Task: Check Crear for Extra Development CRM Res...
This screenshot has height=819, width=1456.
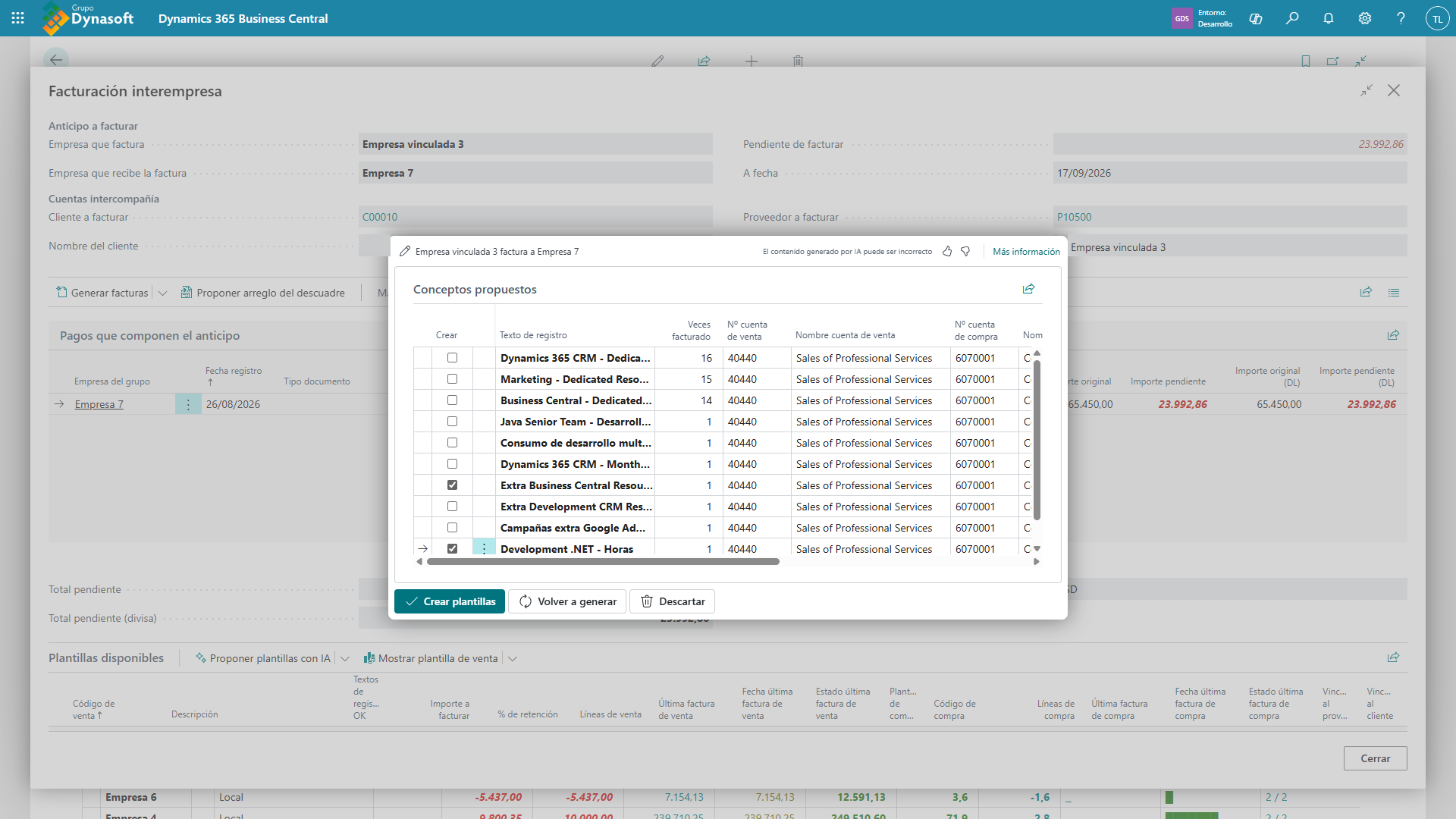Action: pyautogui.click(x=453, y=507)
